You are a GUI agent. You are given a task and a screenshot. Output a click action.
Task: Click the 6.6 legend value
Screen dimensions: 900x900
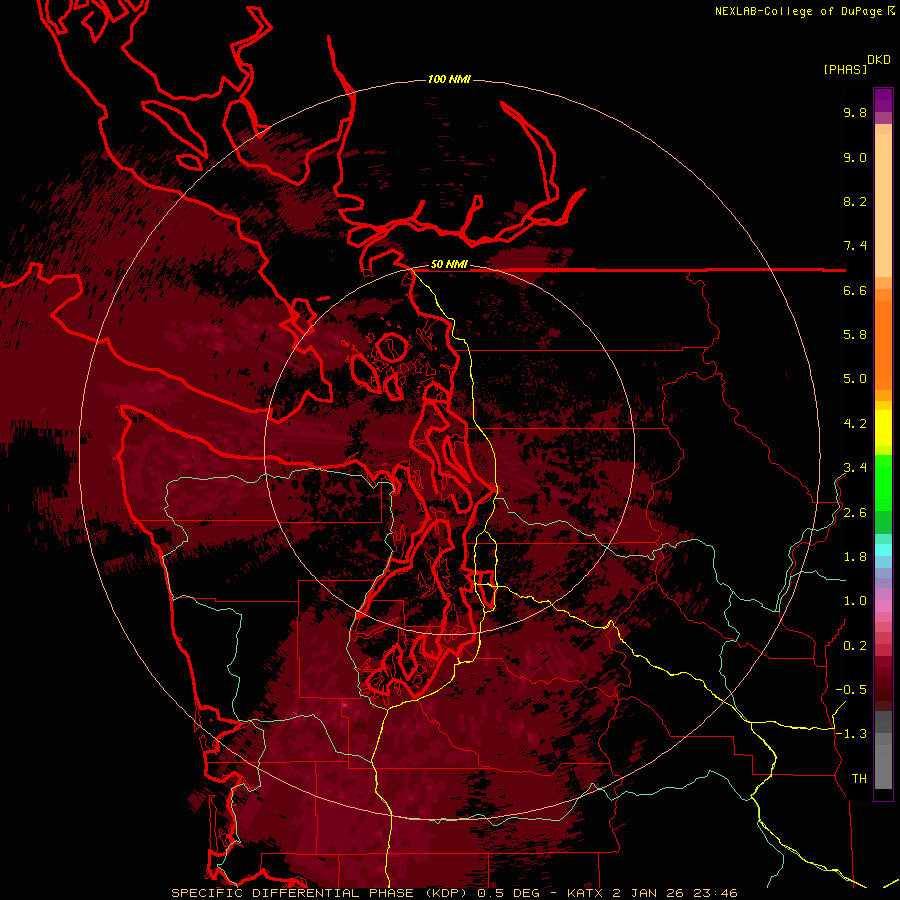click(855, 290)
